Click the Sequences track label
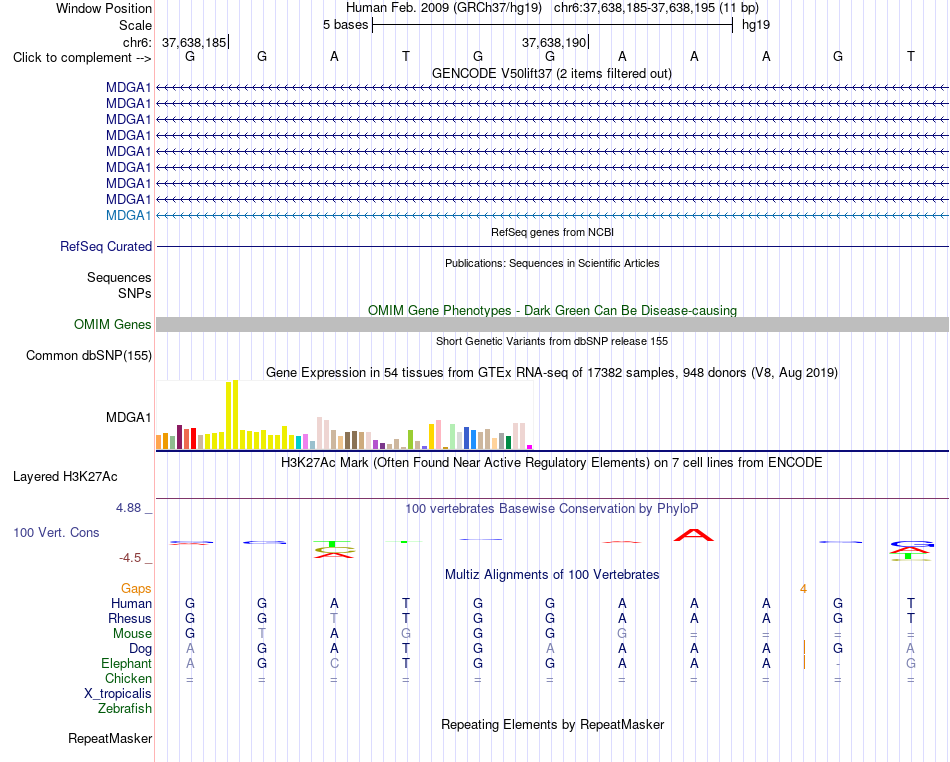Image resolution: width=950 pixels, height=762 pixels. (119, 277)
